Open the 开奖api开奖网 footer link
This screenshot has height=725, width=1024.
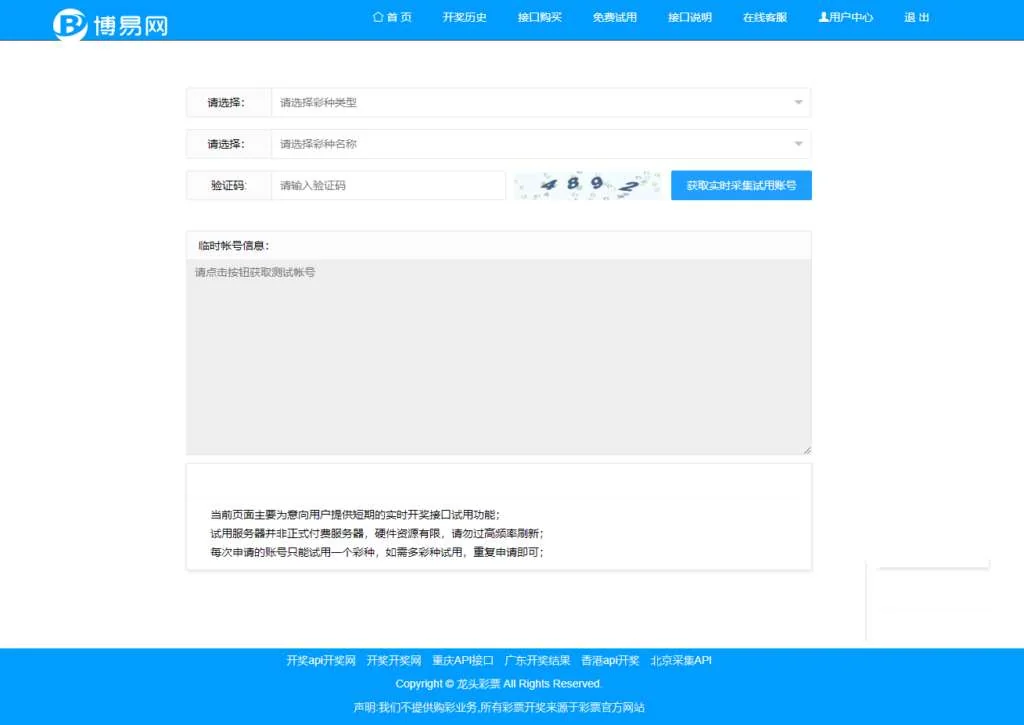321,660
